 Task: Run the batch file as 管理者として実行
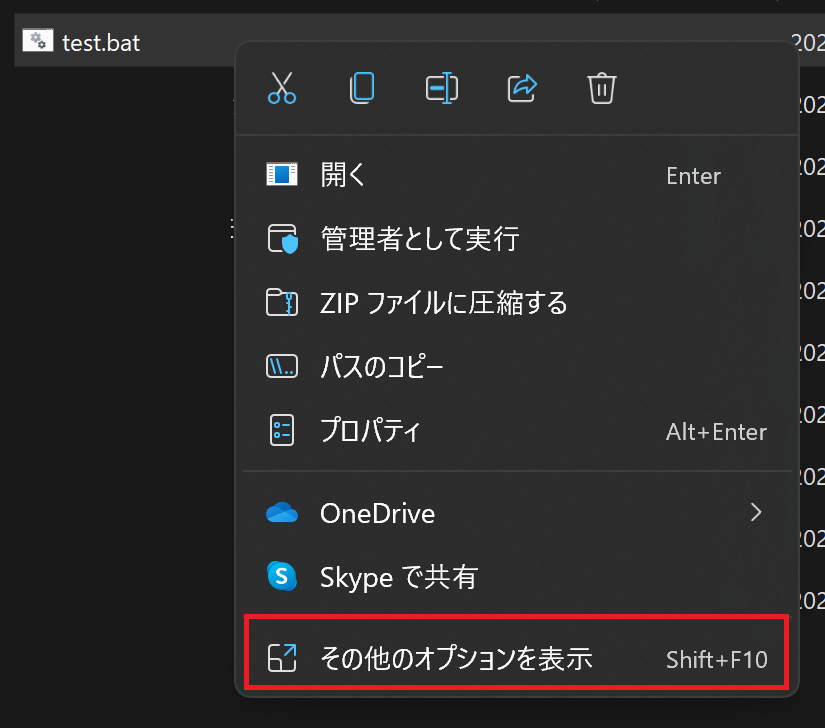coord(402,239)
